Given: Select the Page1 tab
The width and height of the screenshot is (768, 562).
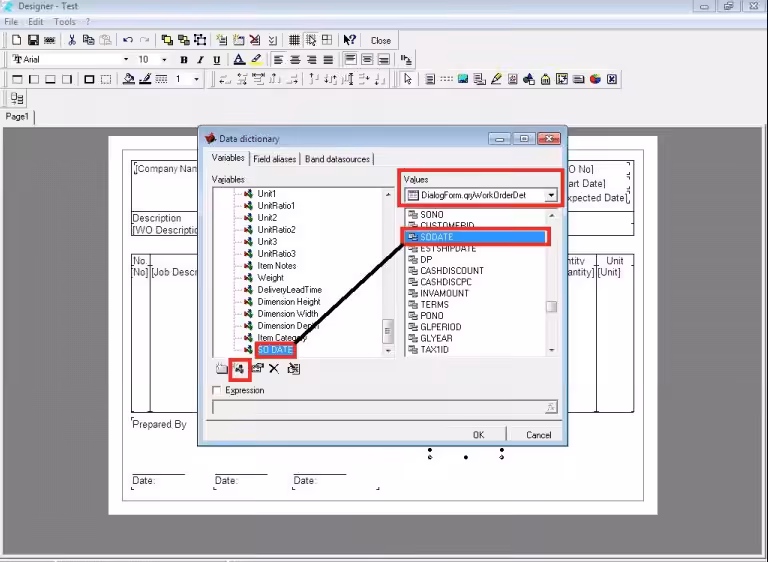Looking at the screenshot, I should point(17,117).
